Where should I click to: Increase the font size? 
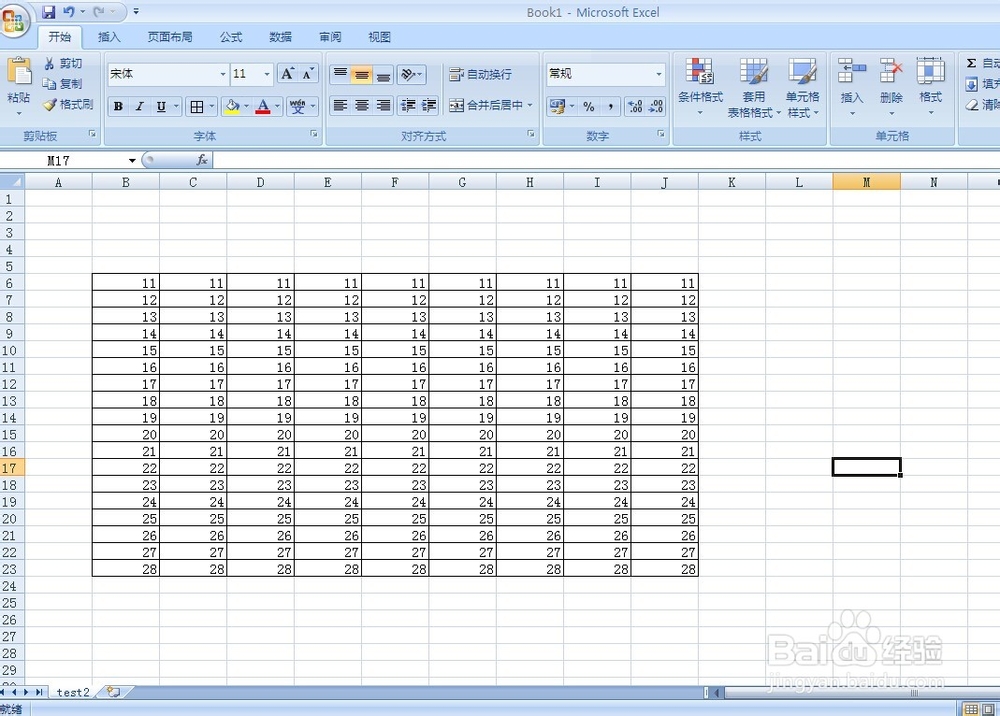click(288, 74)
